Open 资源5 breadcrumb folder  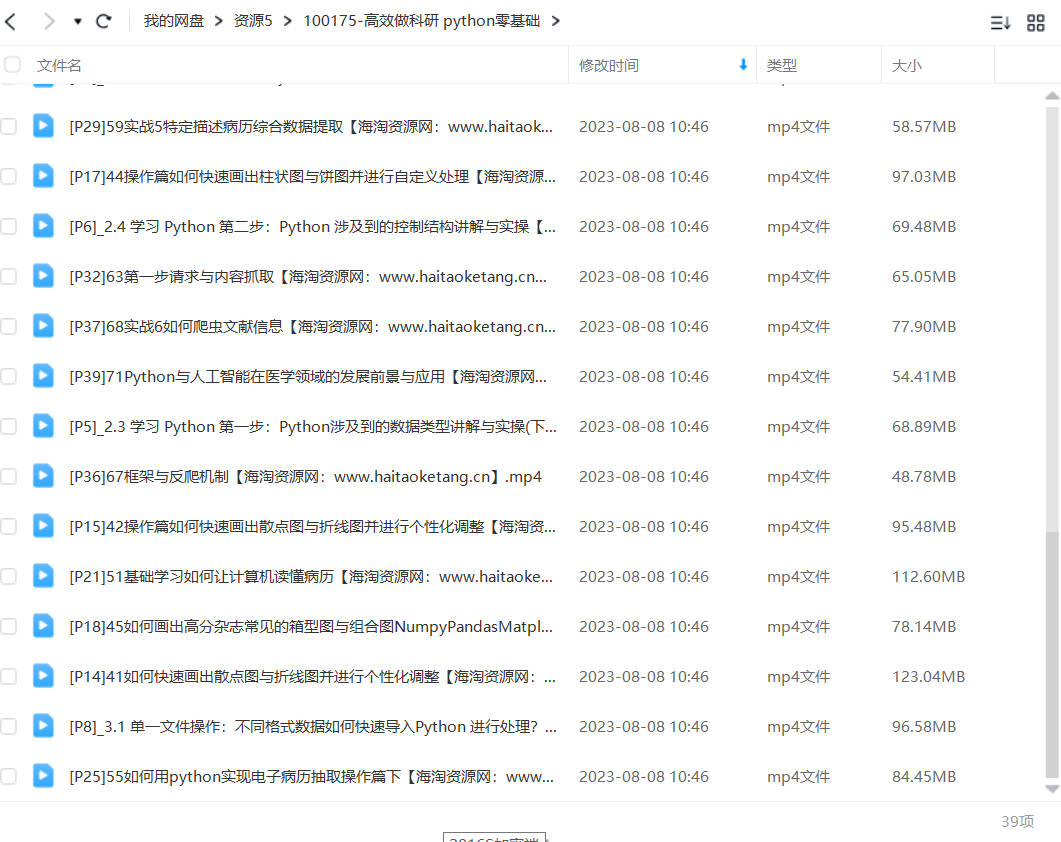click(x=252, y=21)
